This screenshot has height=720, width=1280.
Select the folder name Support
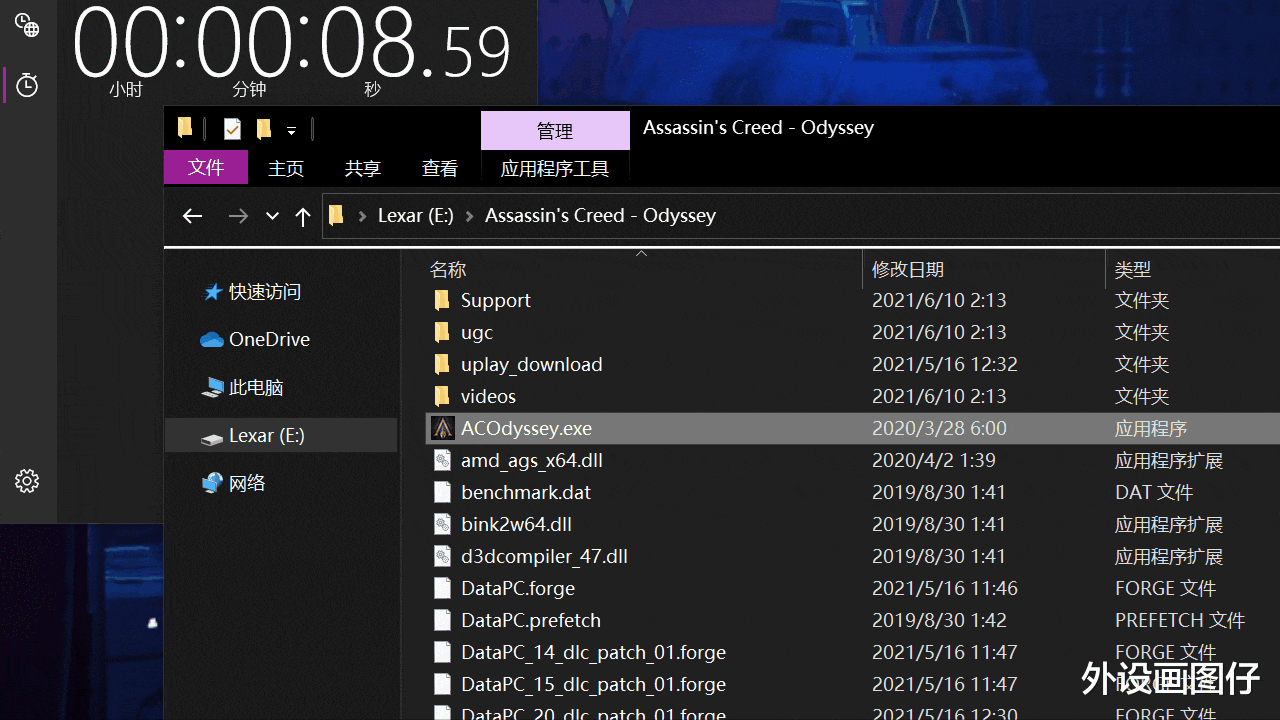[495, 300]
